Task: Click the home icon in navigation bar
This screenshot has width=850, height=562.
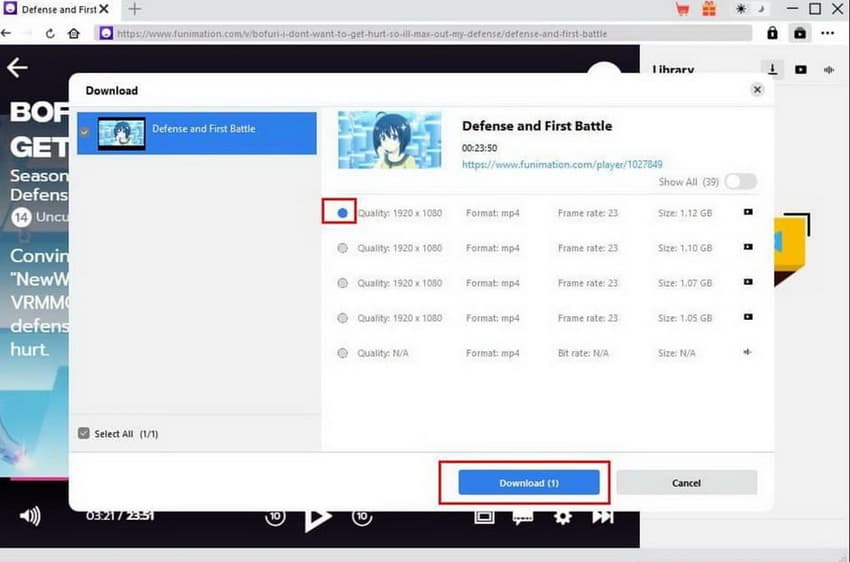Action: 73,33
